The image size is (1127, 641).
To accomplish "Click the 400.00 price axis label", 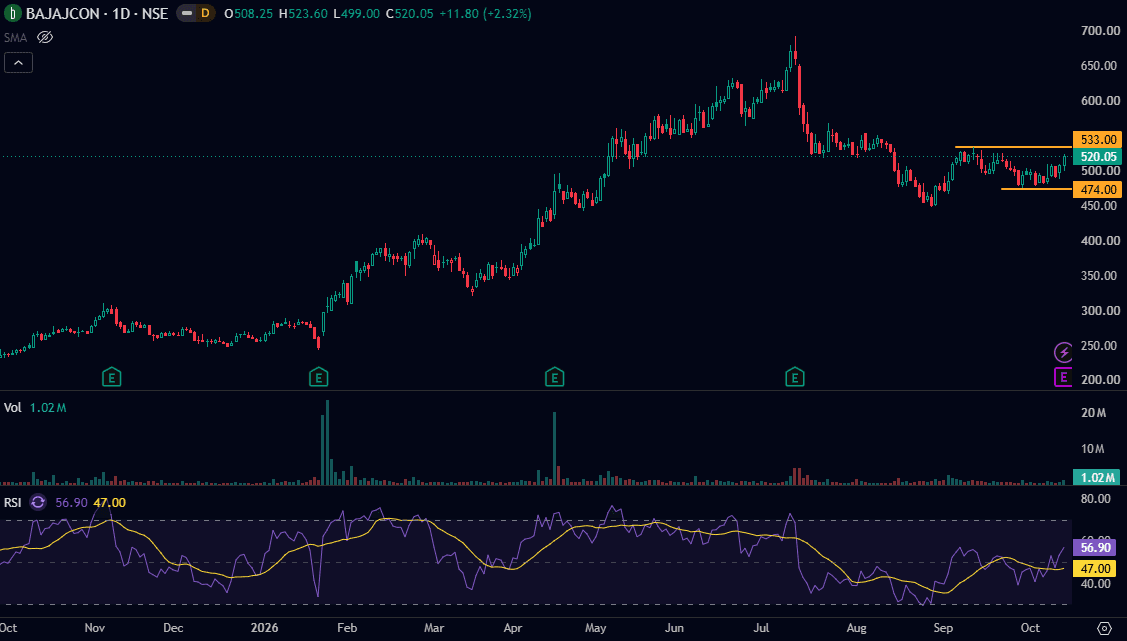I will coord(1100,241).
